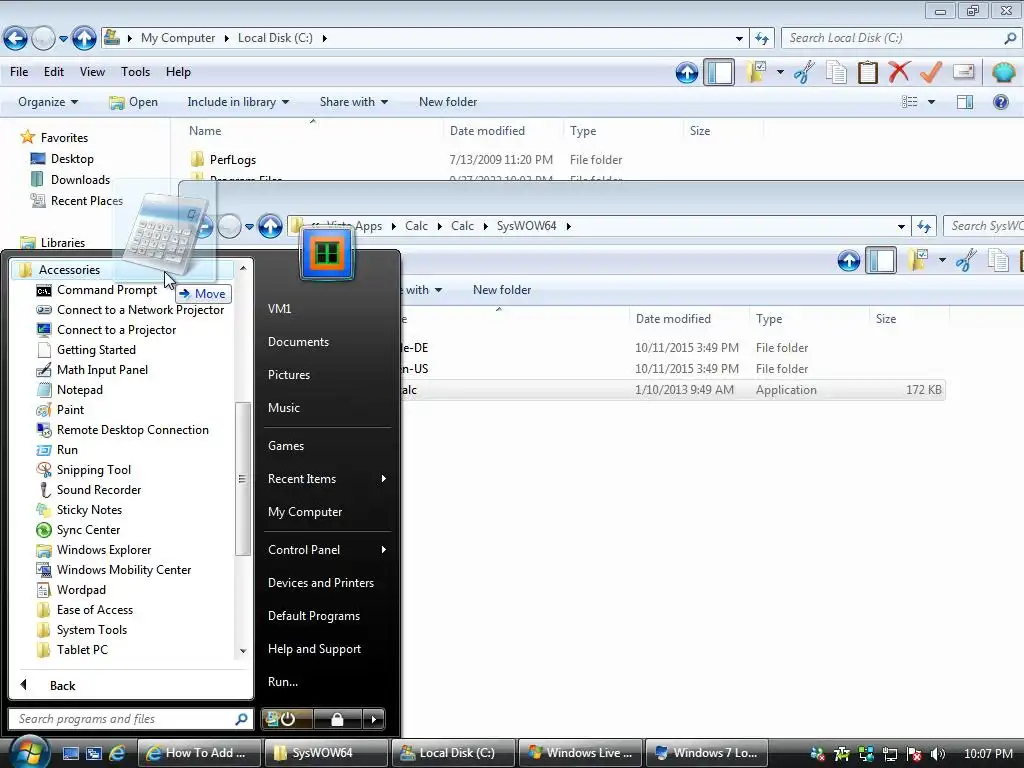The width and height of the screenshot is (1024, 768).
Task: Open the File menu
Action: click(19, 72)
